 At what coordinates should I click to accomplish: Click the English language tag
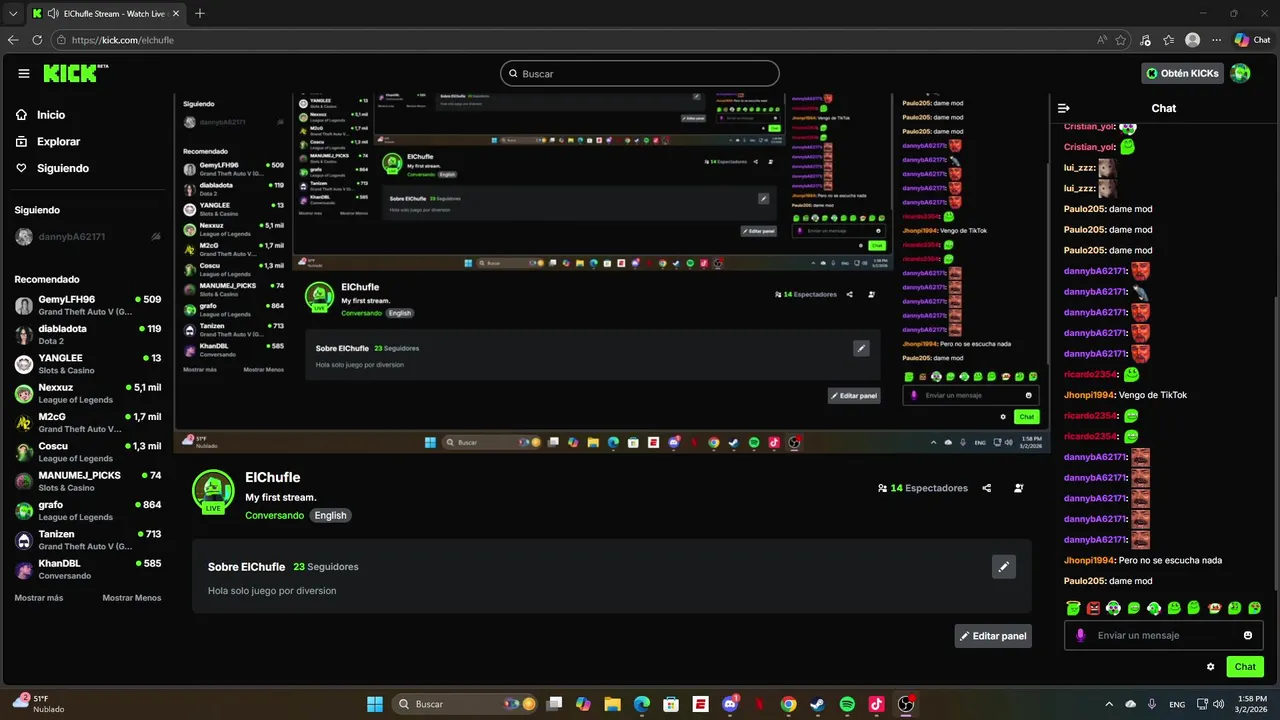(330, 516)
